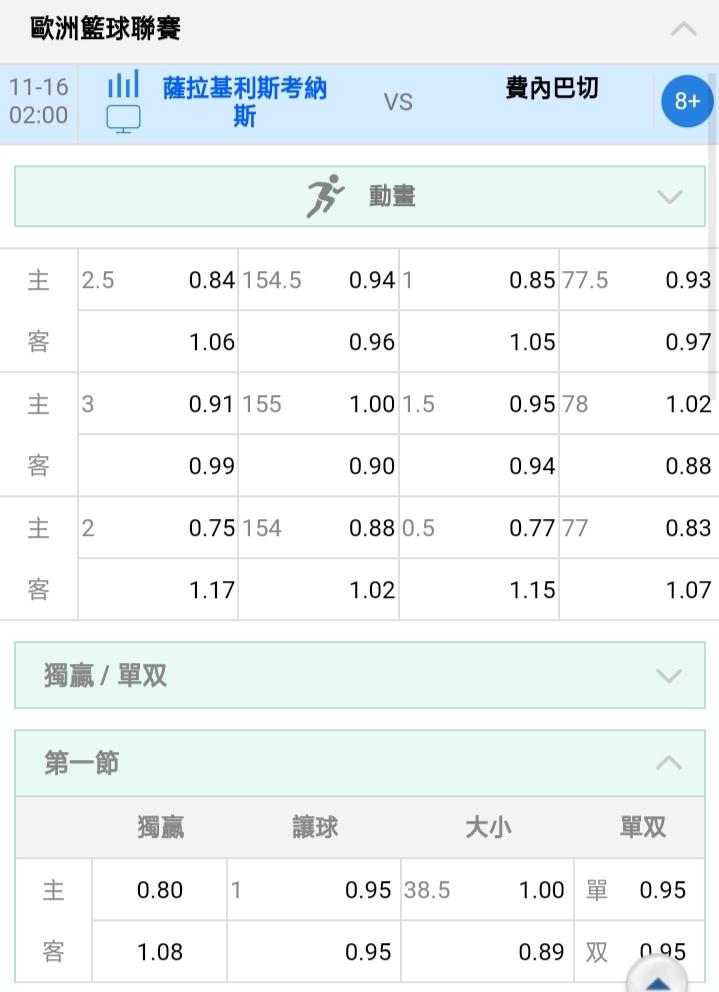Open the 8+ more markets button
719x992 pixels.
tap(687, 101)
